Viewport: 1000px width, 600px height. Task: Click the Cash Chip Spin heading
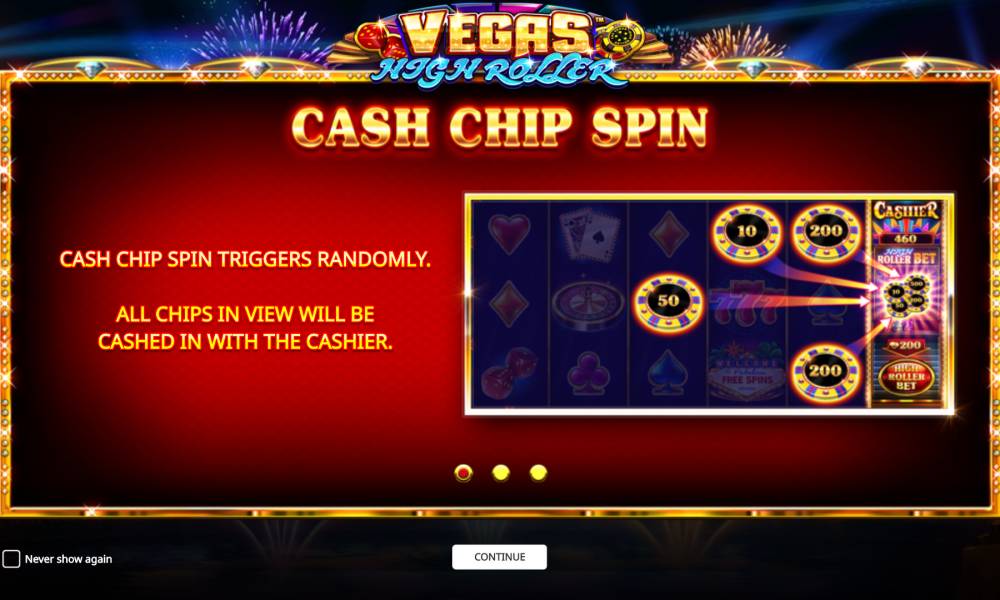tap(500, 126)
